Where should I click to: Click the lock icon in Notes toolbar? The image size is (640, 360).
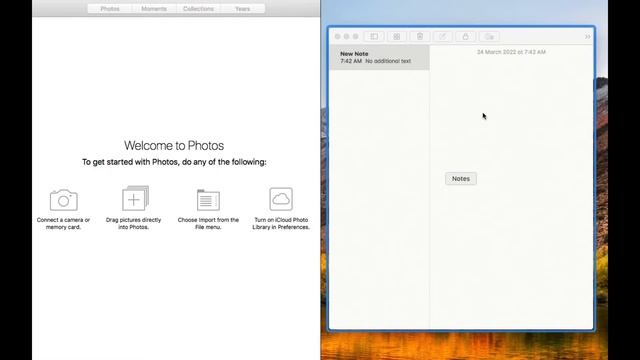tap(465, 37)
